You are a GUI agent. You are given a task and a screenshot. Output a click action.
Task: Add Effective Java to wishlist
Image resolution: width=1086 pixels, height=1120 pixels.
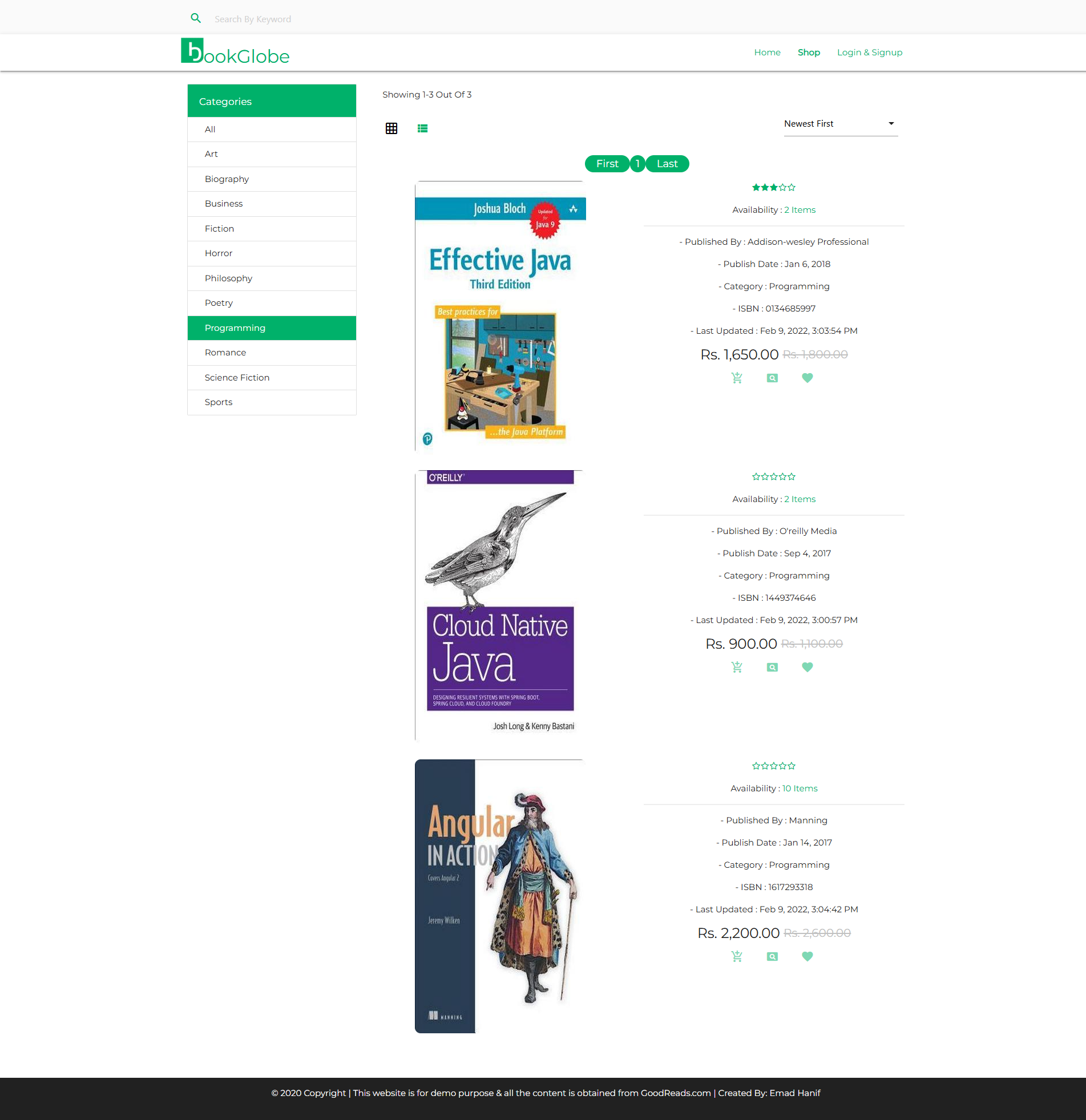click(807, 377)
